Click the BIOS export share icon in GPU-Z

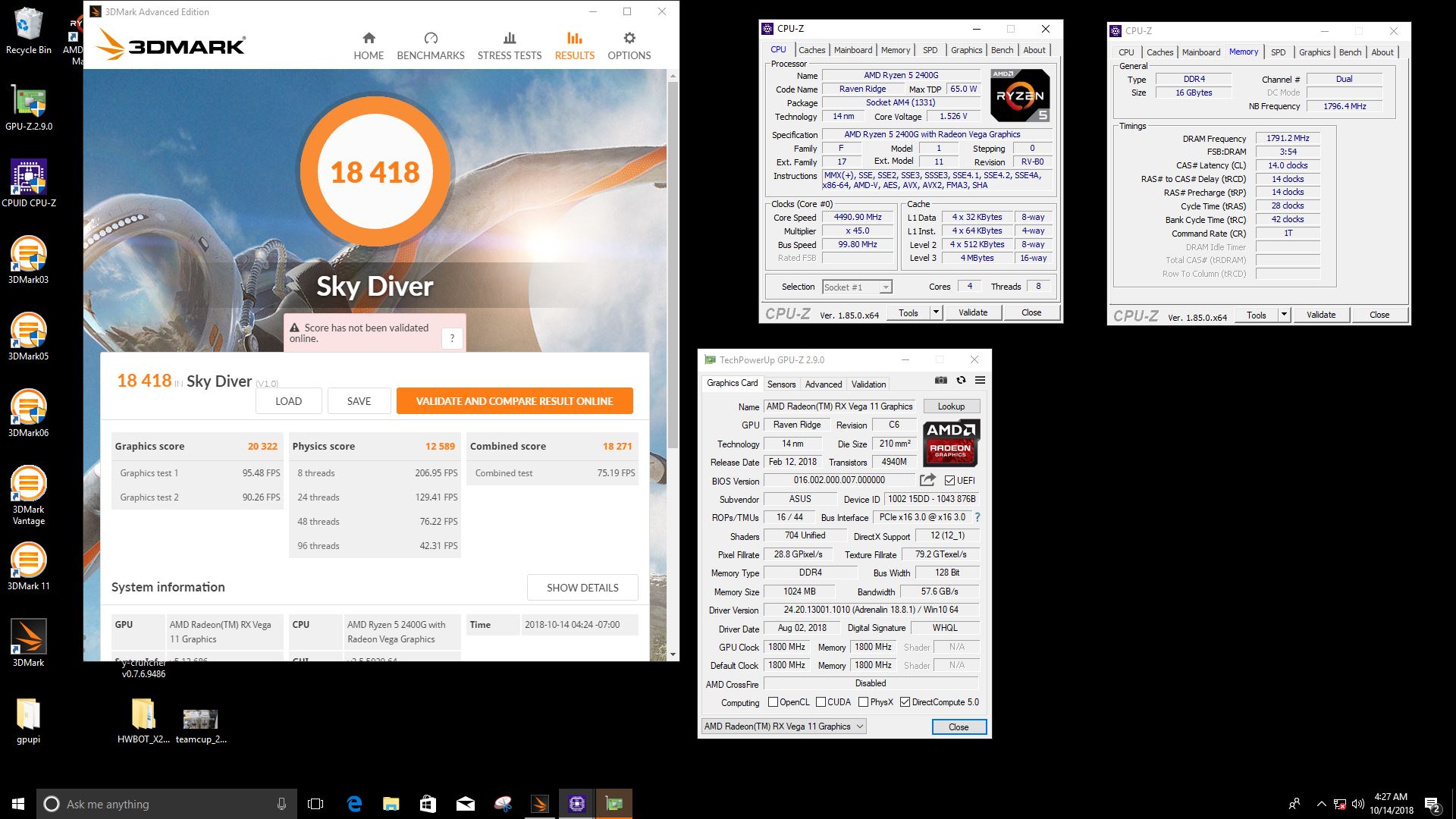(x=927, y=480)
